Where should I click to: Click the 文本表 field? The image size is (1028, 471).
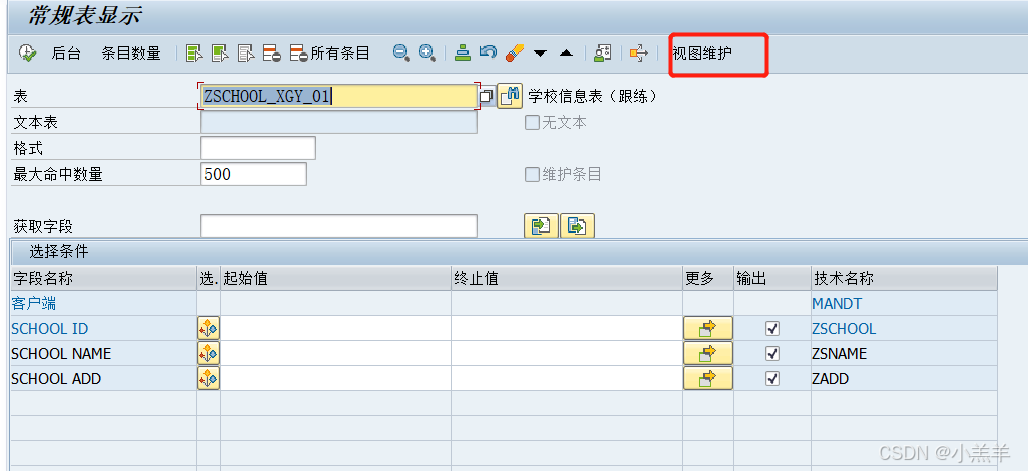339,123
